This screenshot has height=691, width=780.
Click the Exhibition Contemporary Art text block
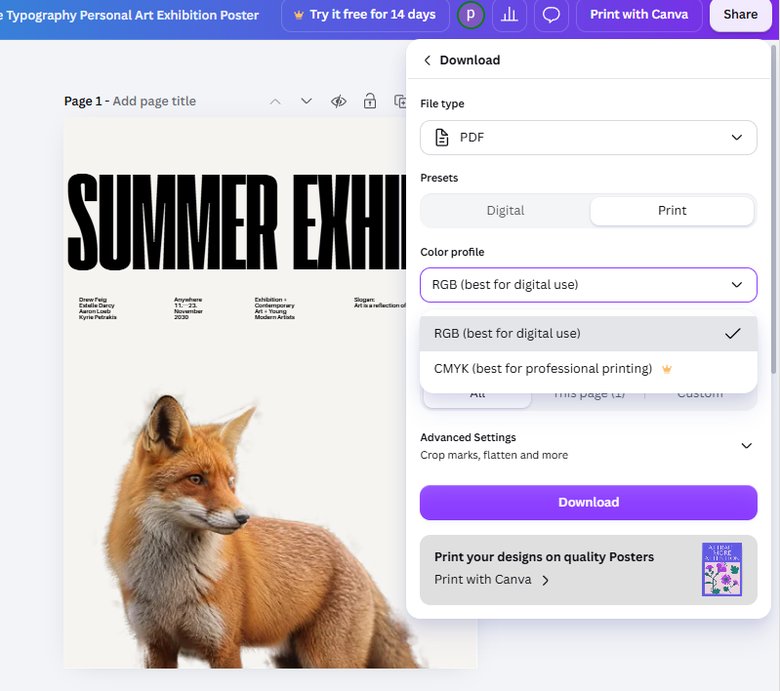coord(275,308)
